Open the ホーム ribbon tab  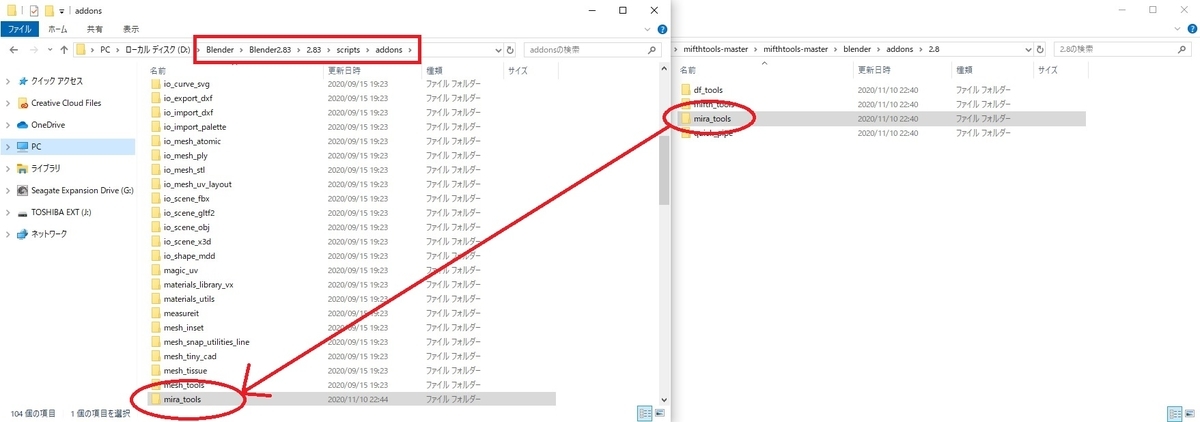[x=56, y=29]
